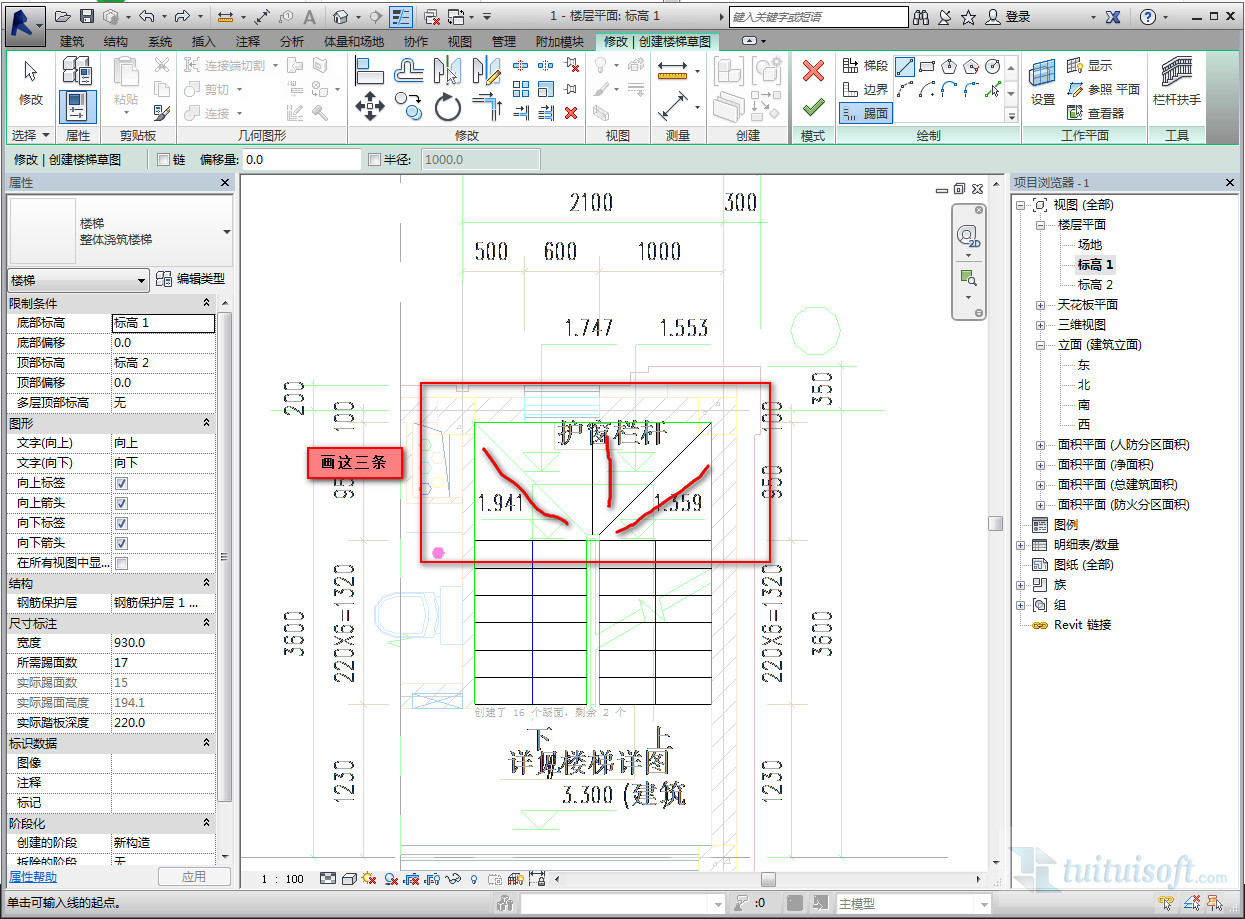Open the 属性帮助 link
This screenshot has height=919, width=1245.
(x=33, y=876)
